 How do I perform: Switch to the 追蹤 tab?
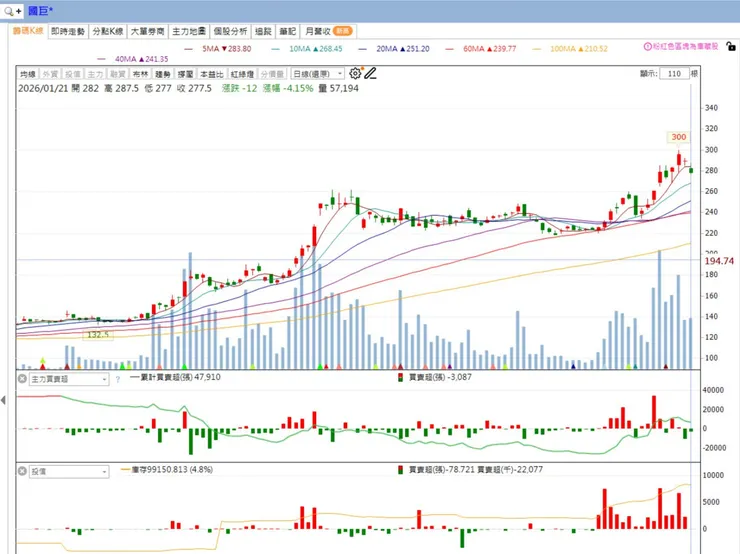click(x=263, y=31)
